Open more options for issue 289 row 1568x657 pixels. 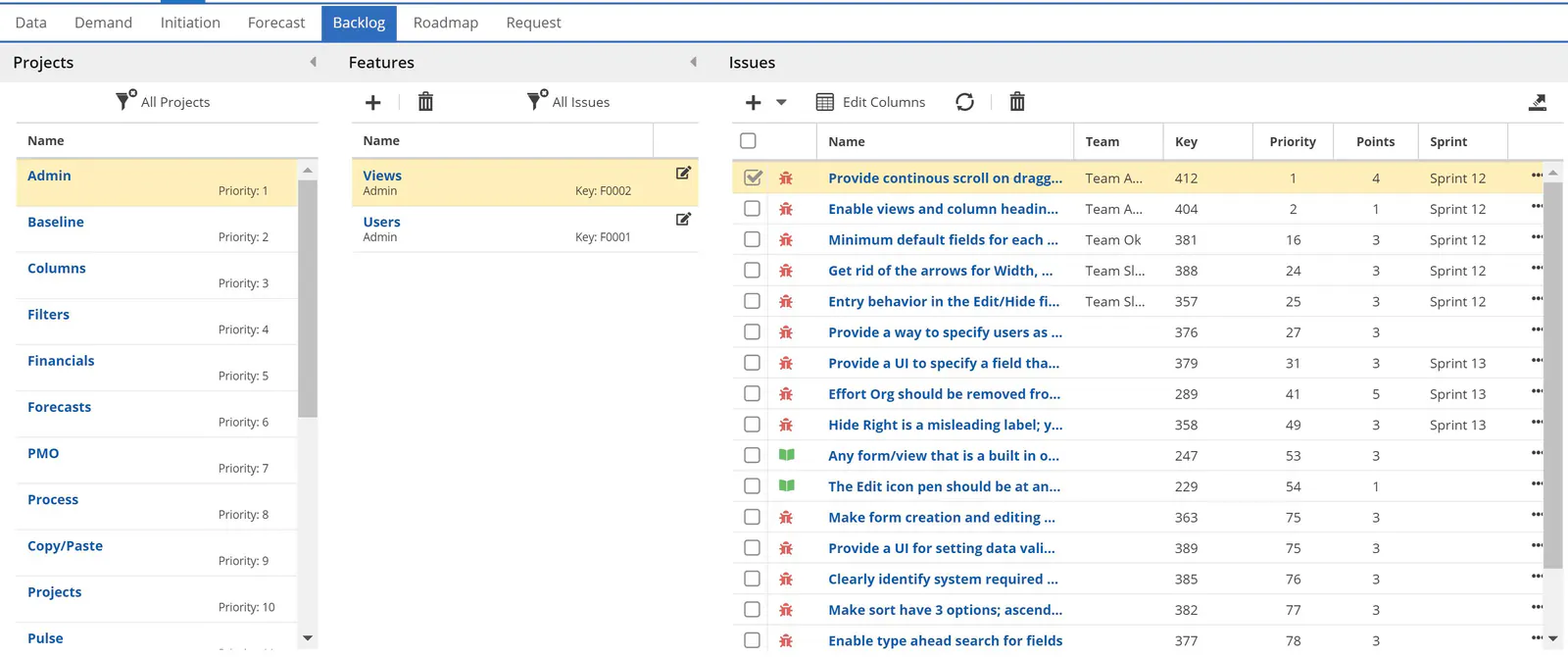pyautogui.click(x=1537, y=391)
